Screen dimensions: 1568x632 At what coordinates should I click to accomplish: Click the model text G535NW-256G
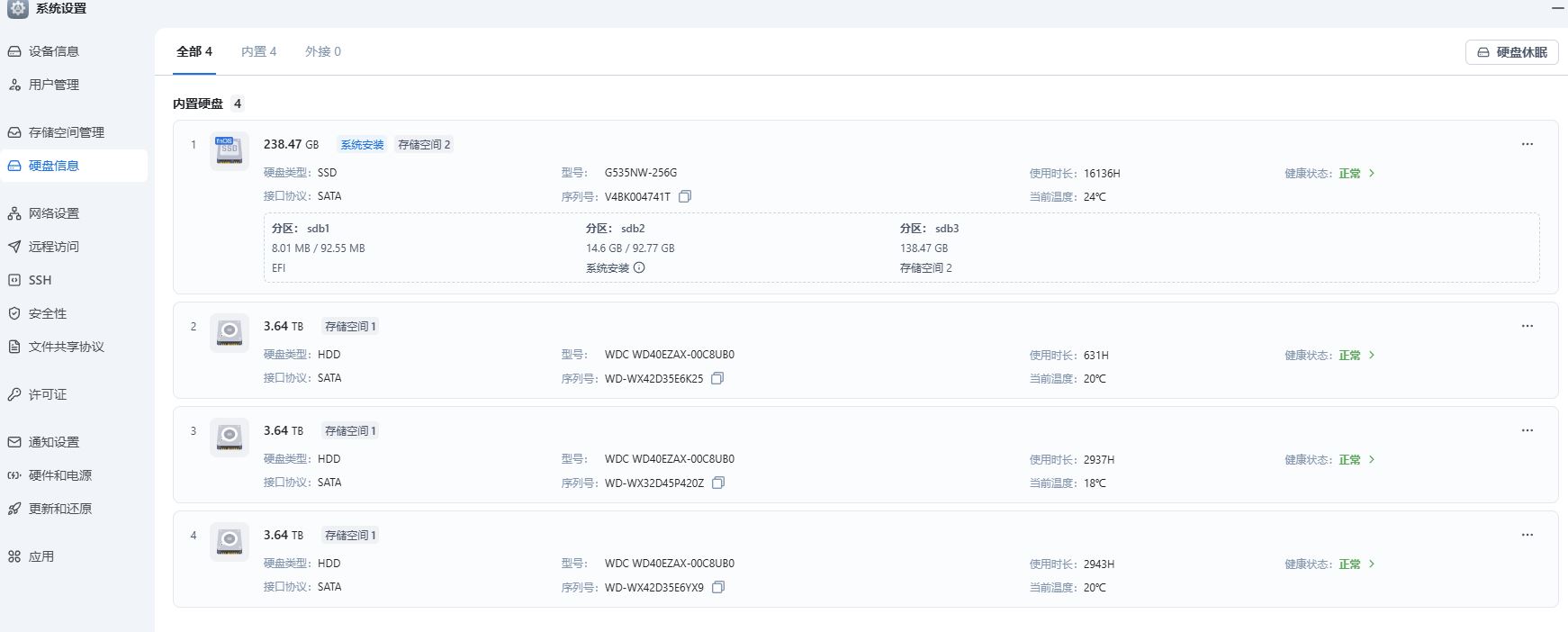641,173
